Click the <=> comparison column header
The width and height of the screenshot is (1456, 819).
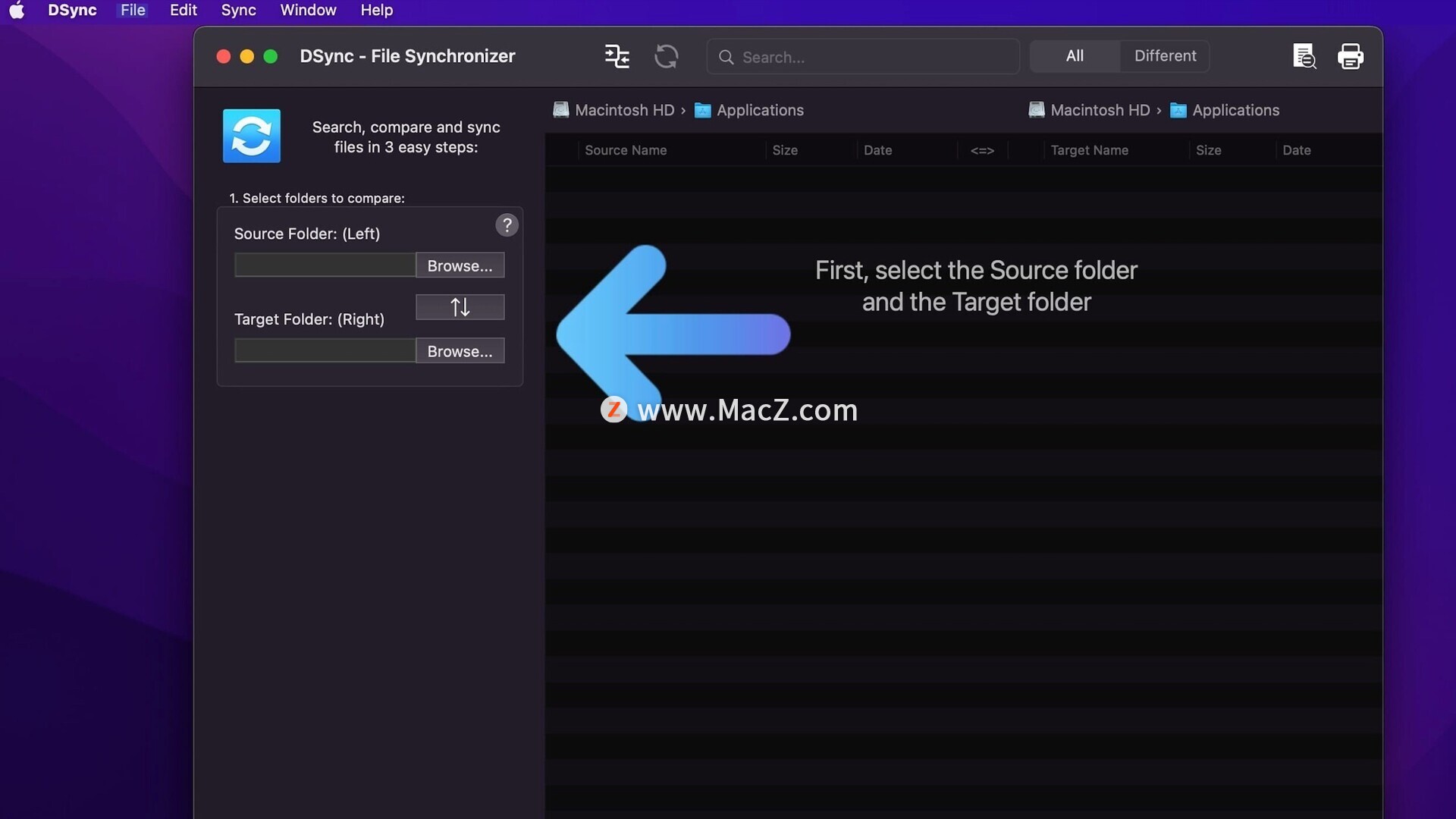point(982,150)
